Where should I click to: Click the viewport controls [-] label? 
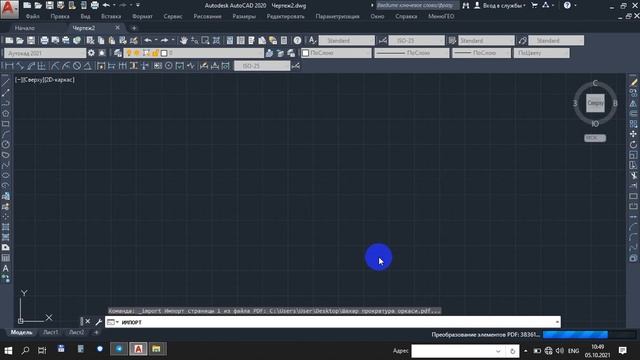tap(18, 80)
